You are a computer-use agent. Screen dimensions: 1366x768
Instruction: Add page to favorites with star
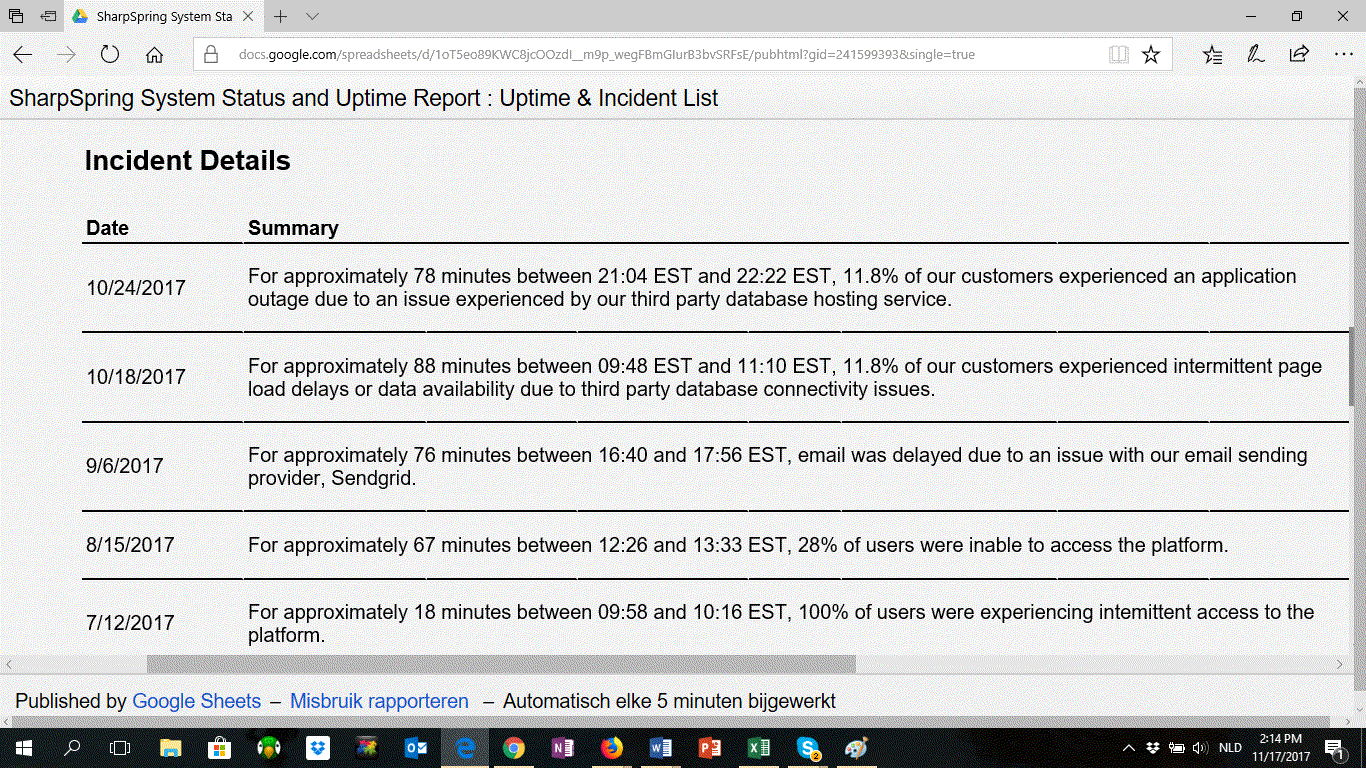click(1151, 55)
